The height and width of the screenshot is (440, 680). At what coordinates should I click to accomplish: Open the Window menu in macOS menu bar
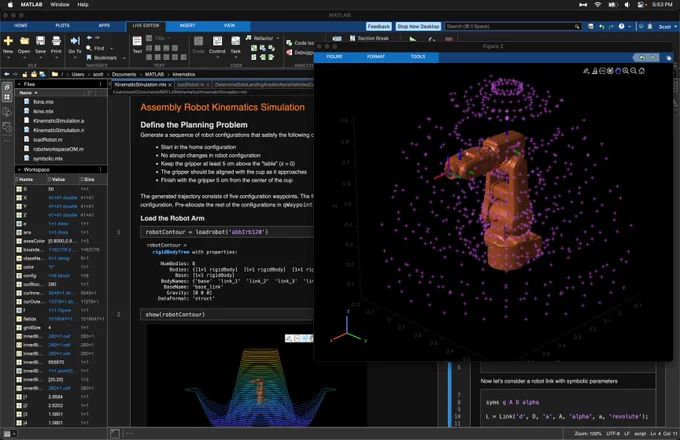(x=60, y=4)
